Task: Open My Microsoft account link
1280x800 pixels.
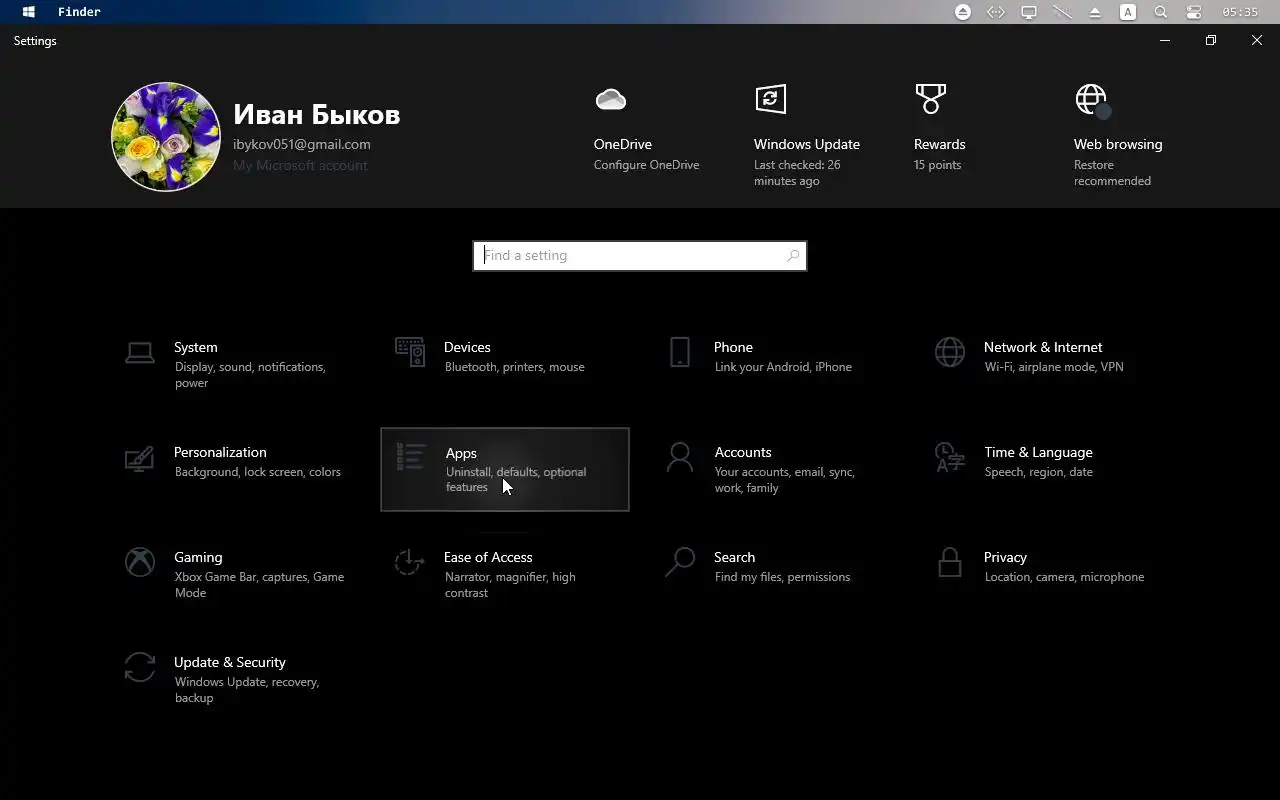Action: tap(300, 165)
